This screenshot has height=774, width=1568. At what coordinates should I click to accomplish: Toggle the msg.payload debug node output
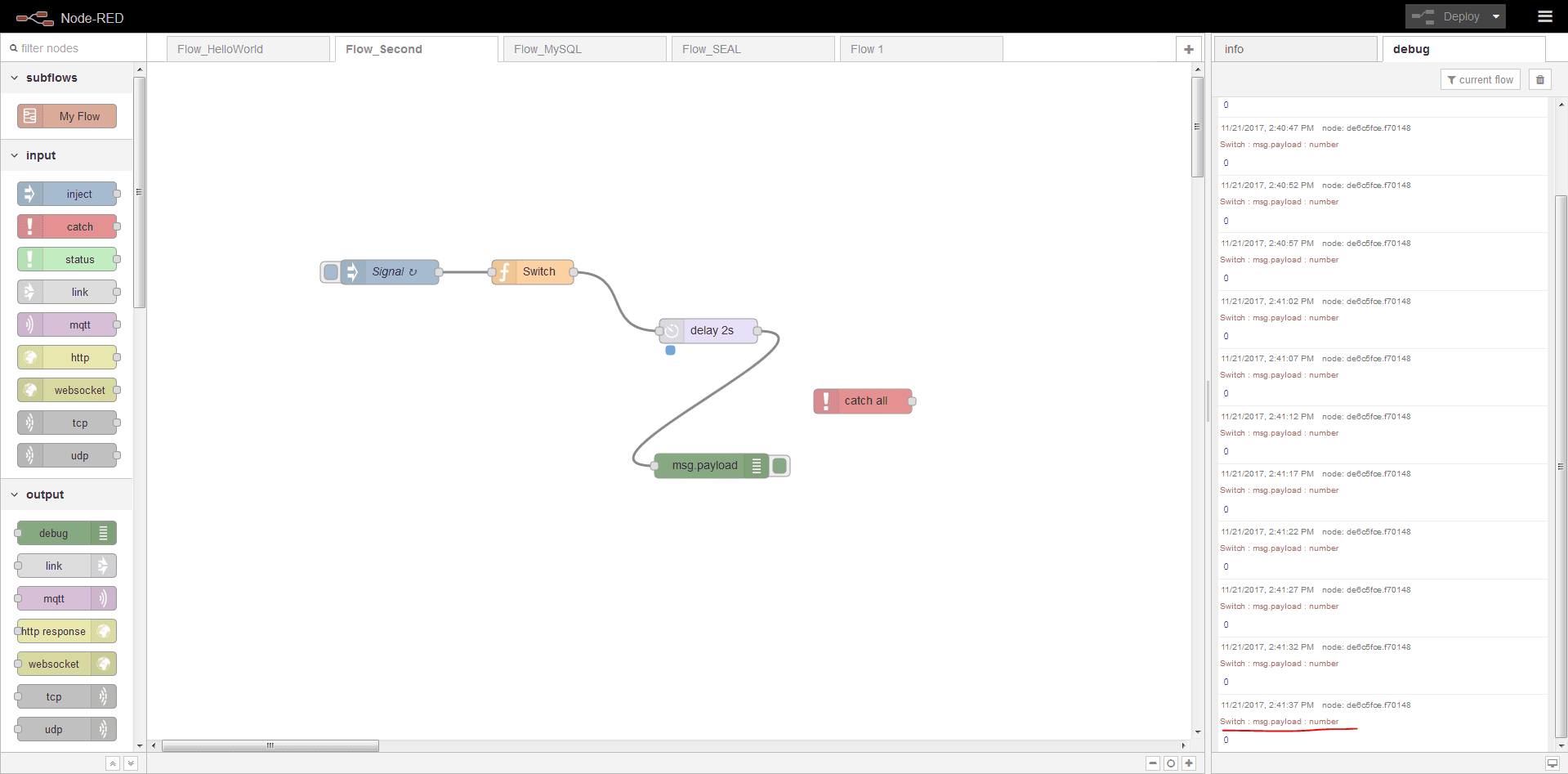click(780, 466)
